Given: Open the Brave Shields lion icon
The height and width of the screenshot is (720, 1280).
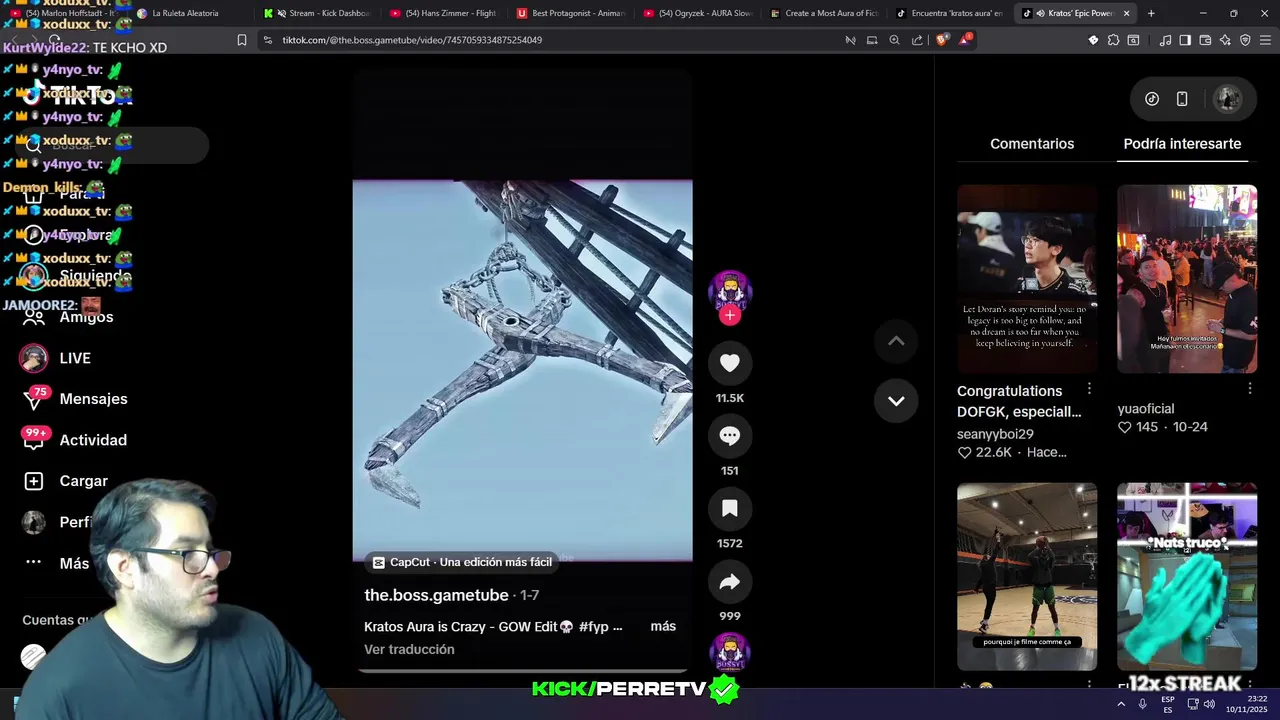Looking at the screenshot, I should pyautogui.click(x=942, y=40).
